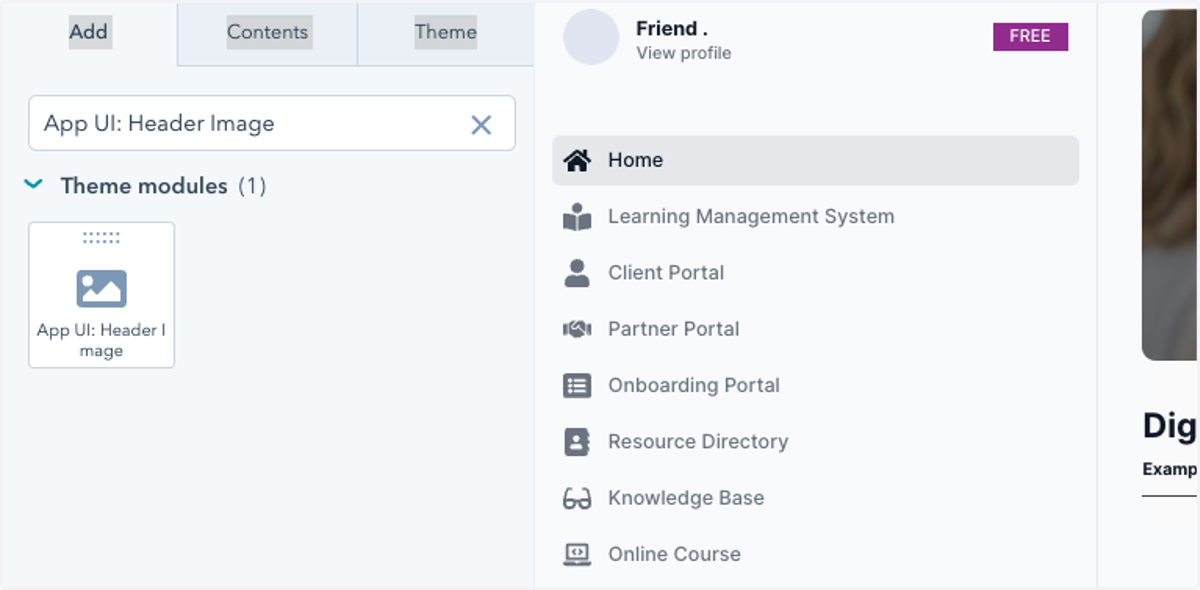Screen dimensions: 1200x590
Task: Click the Client Portal person icon
Action: [x=577, y=273]
